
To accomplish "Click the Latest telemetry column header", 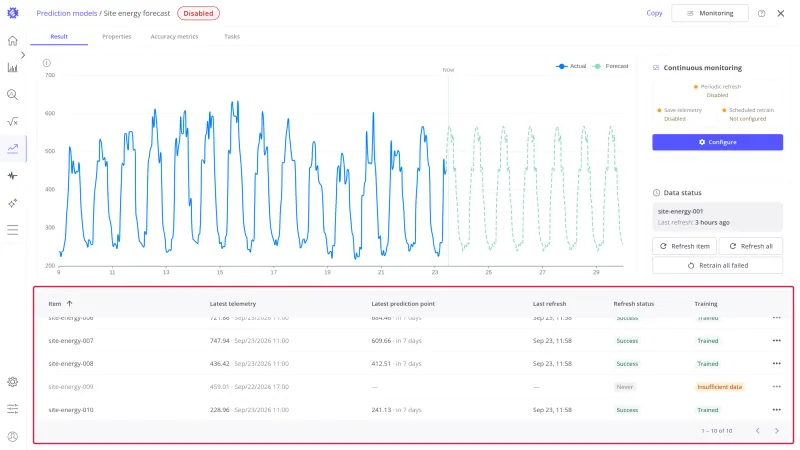I will [x=233, y=304].
